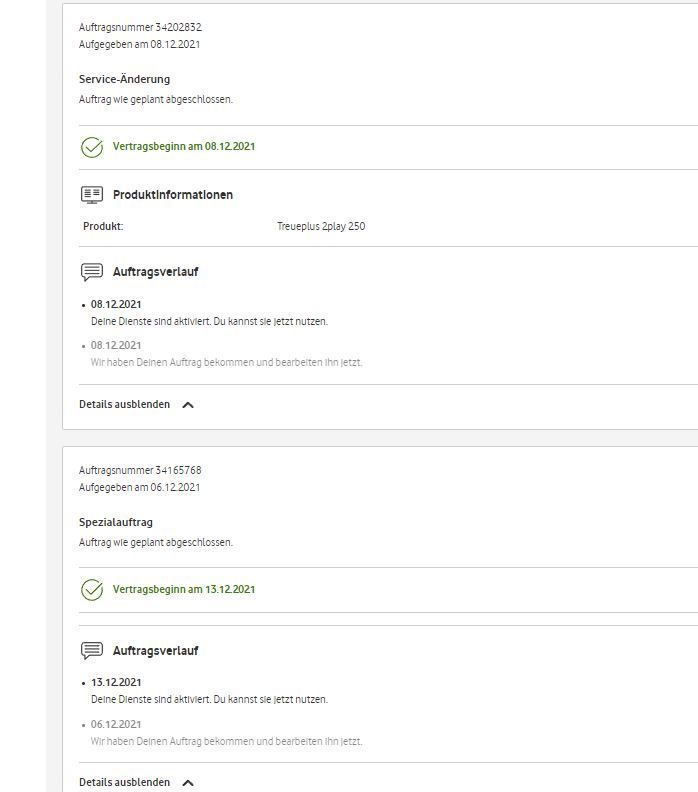Click Vertragsbeginn am 13.12.2021 status text
The width and height of the screenshot is (698, 792).
tap(184, 590)
